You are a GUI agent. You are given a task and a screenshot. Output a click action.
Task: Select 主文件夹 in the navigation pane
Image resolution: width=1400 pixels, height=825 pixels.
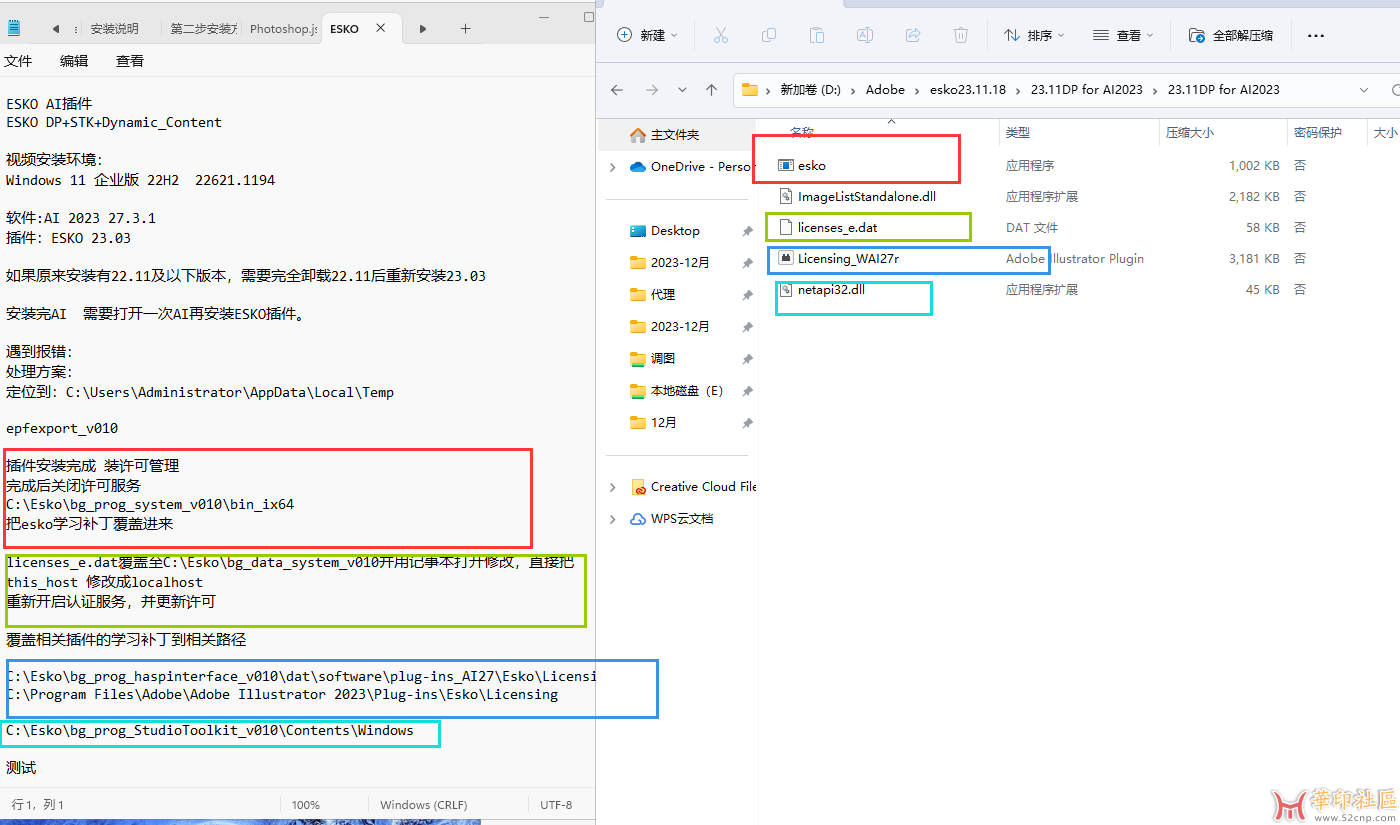(x=677, y=134)
